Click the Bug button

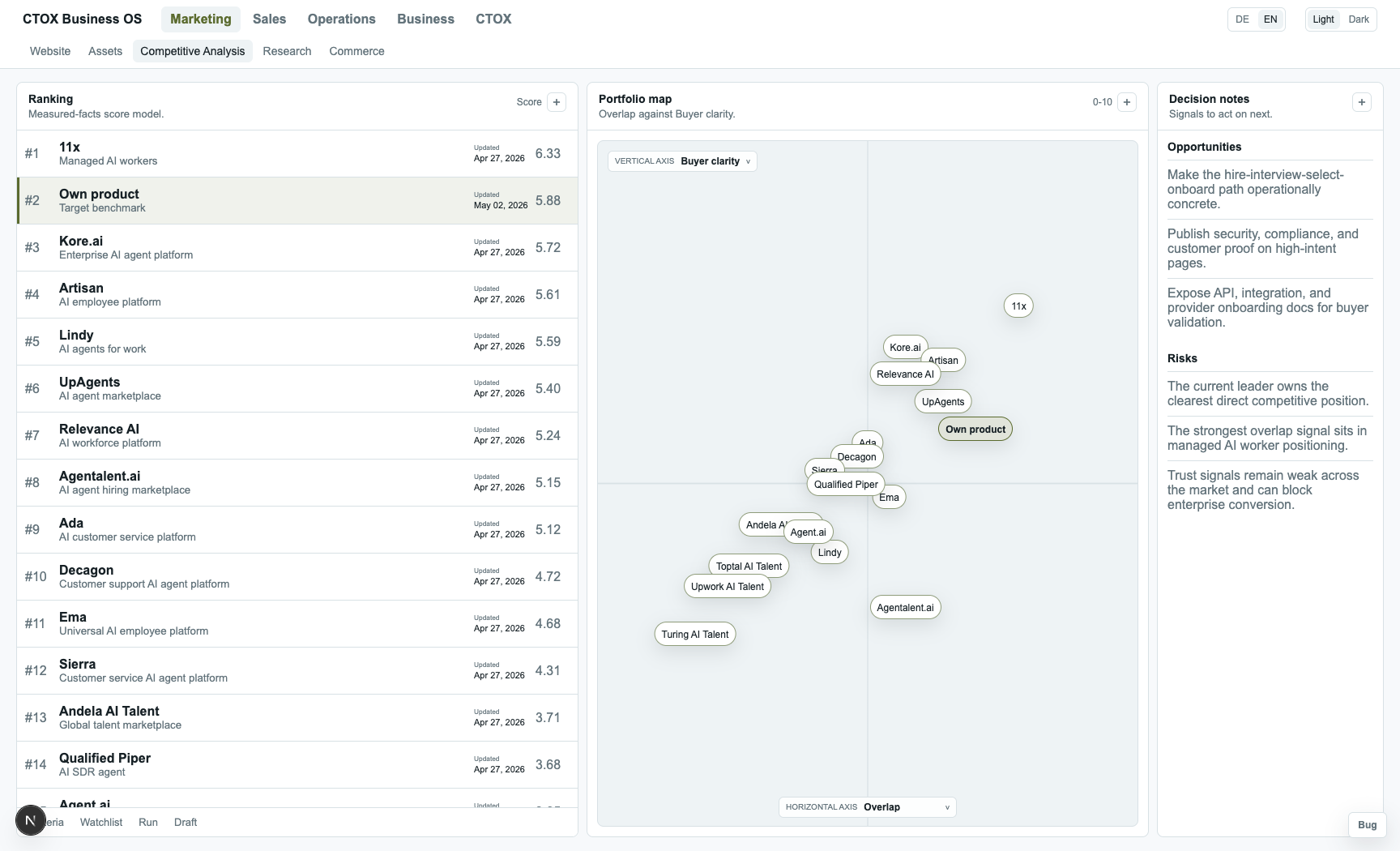pyautogui.click(x=1367, y=824)
